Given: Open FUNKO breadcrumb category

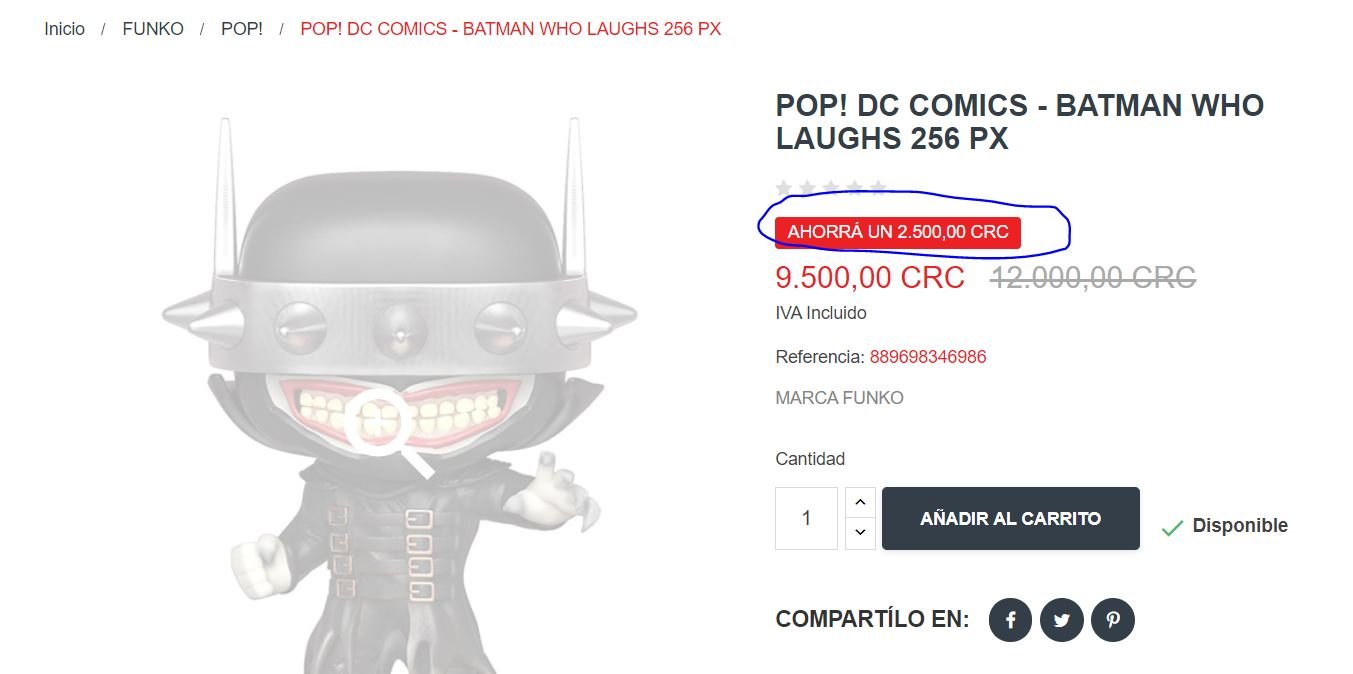Looking at the screenshot, I should point(153,29).
